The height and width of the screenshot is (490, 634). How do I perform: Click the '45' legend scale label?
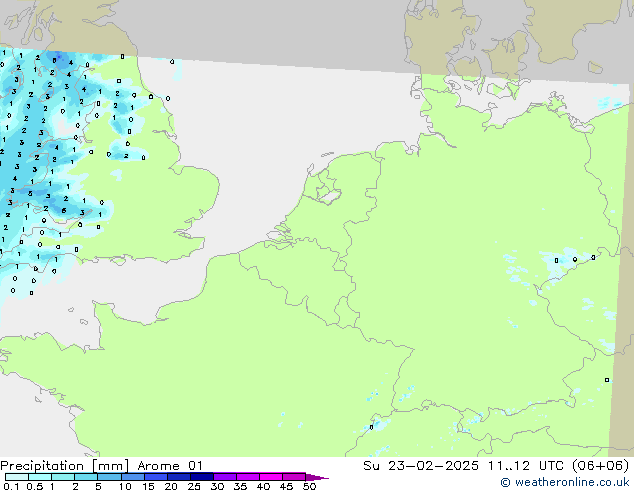[286, 486]
